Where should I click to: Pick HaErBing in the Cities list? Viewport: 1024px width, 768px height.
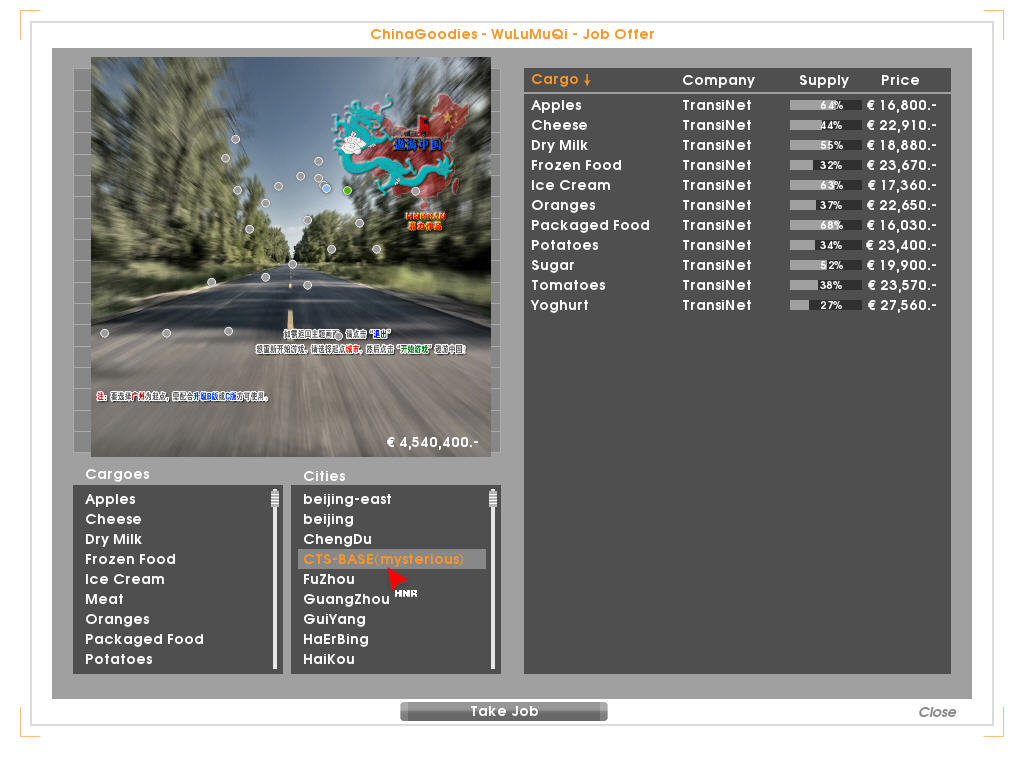pos(336,639)
